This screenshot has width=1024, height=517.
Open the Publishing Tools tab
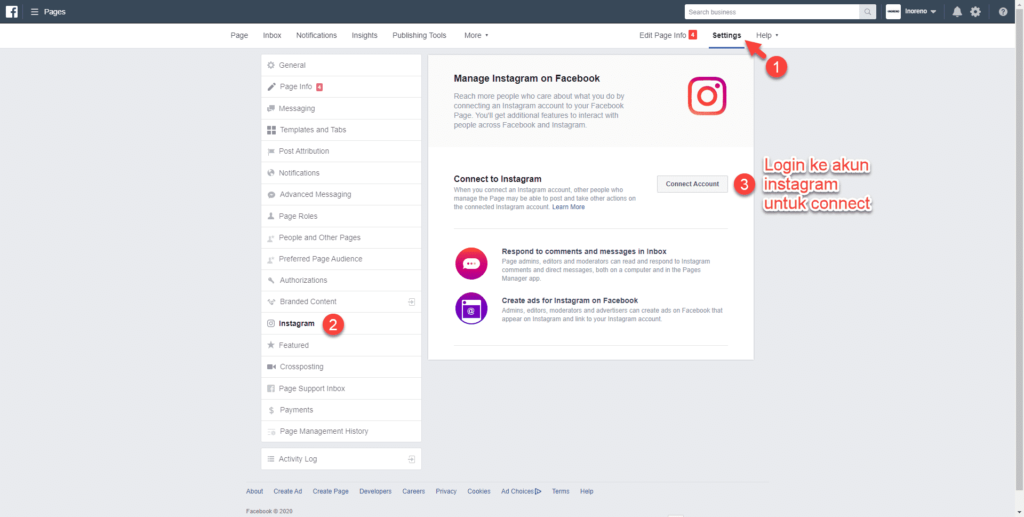[x=419, y=36]
